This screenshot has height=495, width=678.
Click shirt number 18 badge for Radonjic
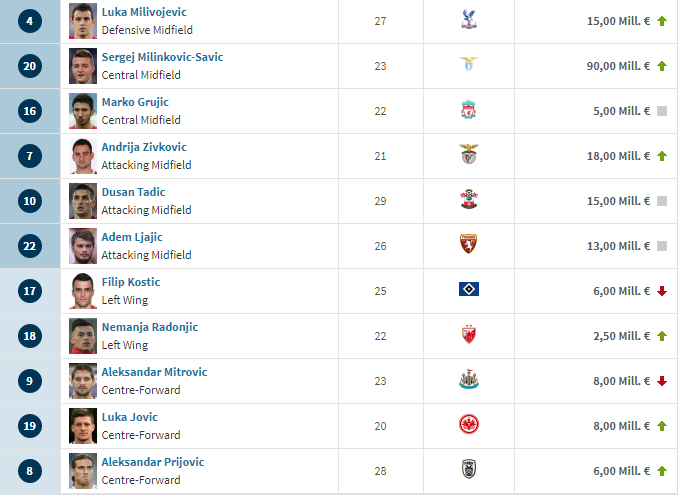30,336
